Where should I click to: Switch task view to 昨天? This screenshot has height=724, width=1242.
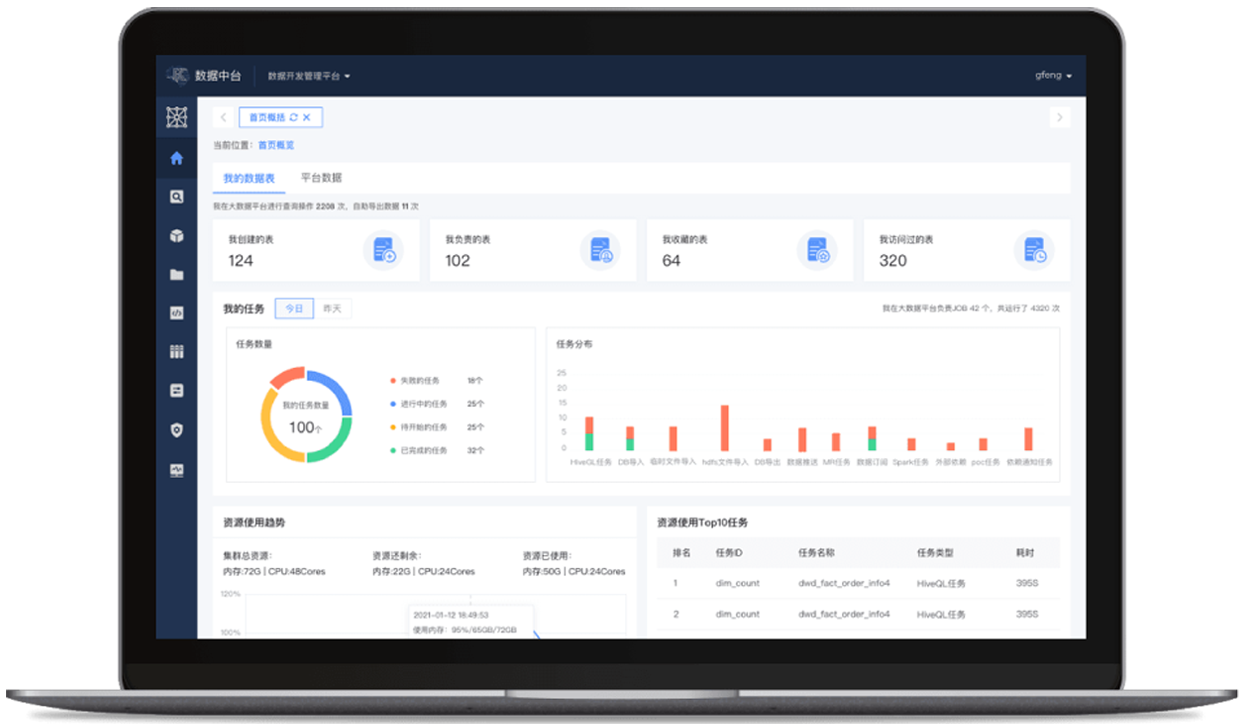pyautogui.click(x=332, y=309)
